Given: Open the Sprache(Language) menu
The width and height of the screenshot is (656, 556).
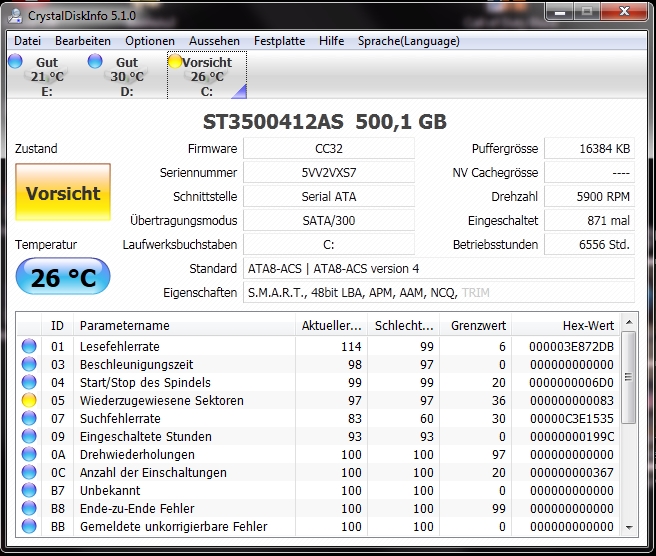Looking at the screenshot, I should click(408, 41).
